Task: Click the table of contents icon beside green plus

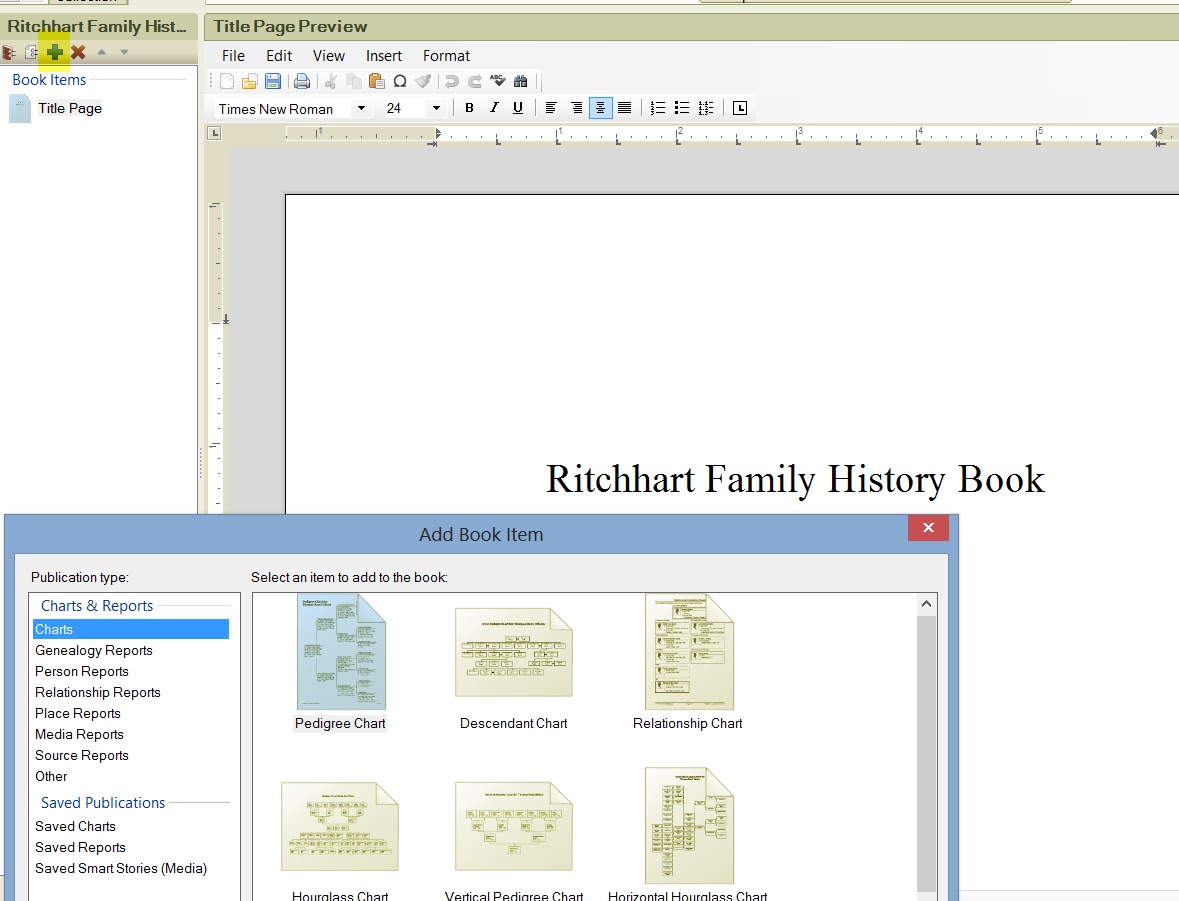Action: click(32, 53)
